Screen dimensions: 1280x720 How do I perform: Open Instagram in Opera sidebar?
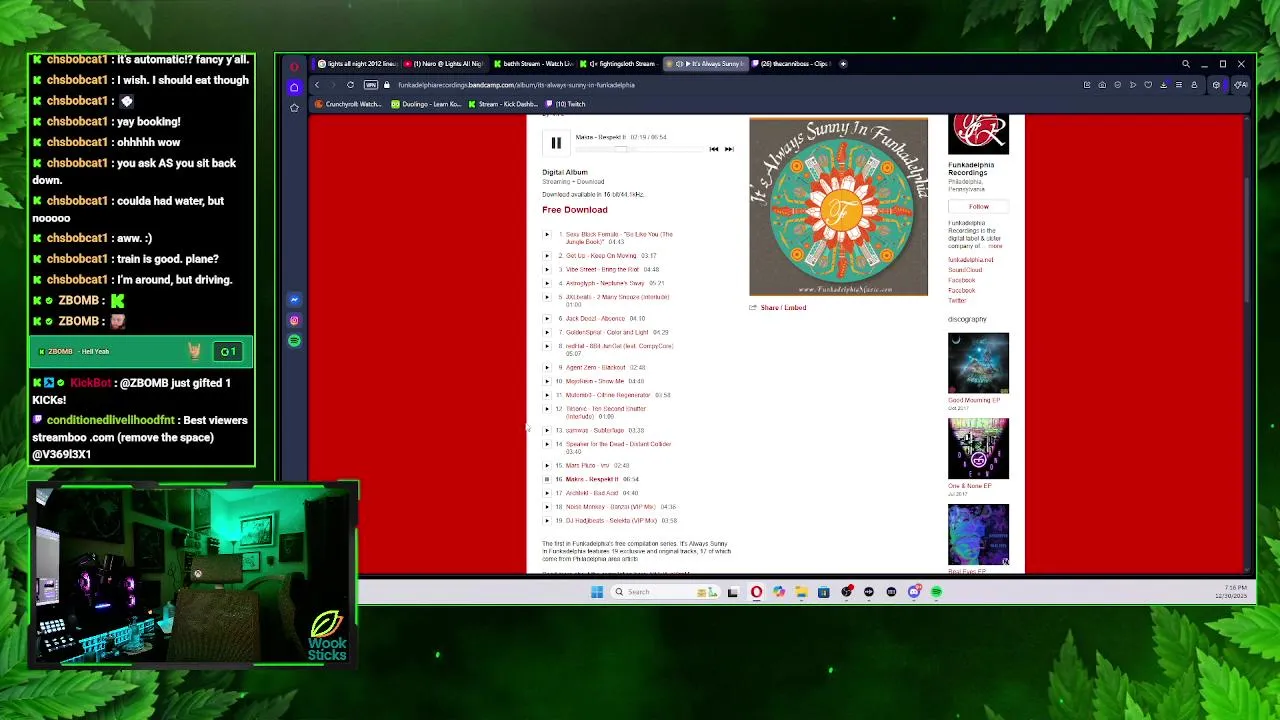294,321
